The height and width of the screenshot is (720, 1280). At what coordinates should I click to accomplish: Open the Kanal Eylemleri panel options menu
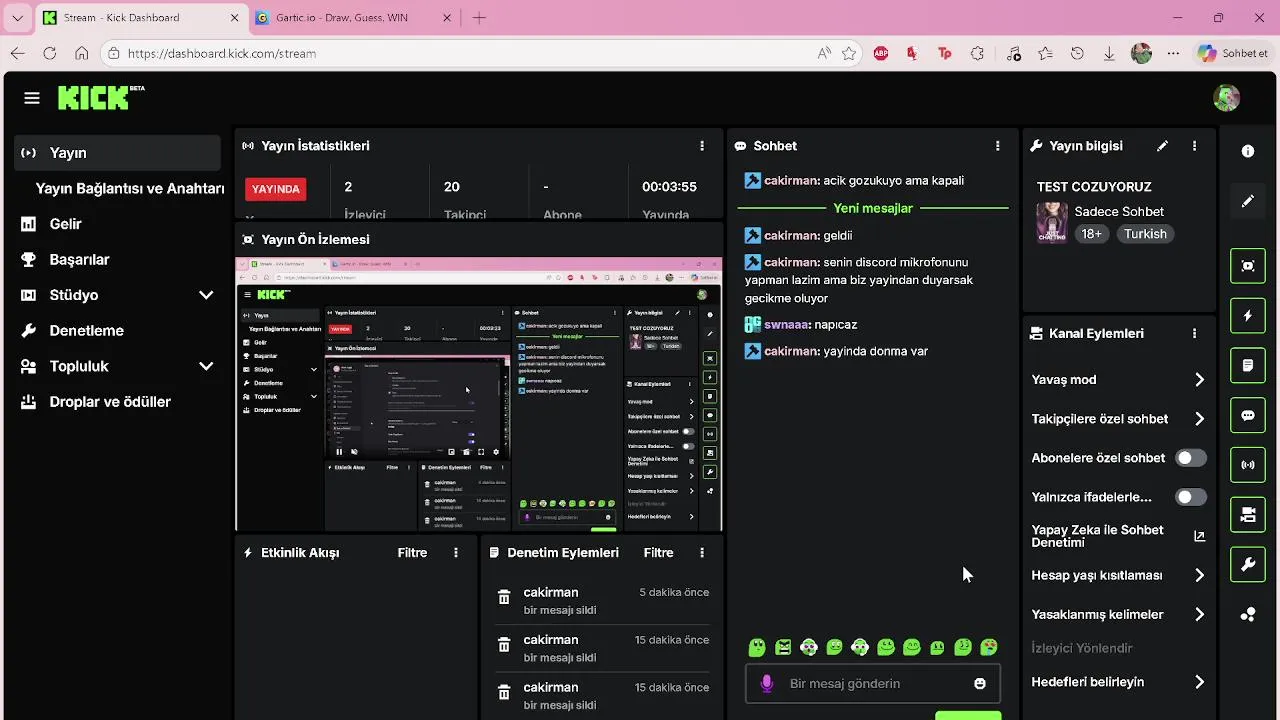1194,334
